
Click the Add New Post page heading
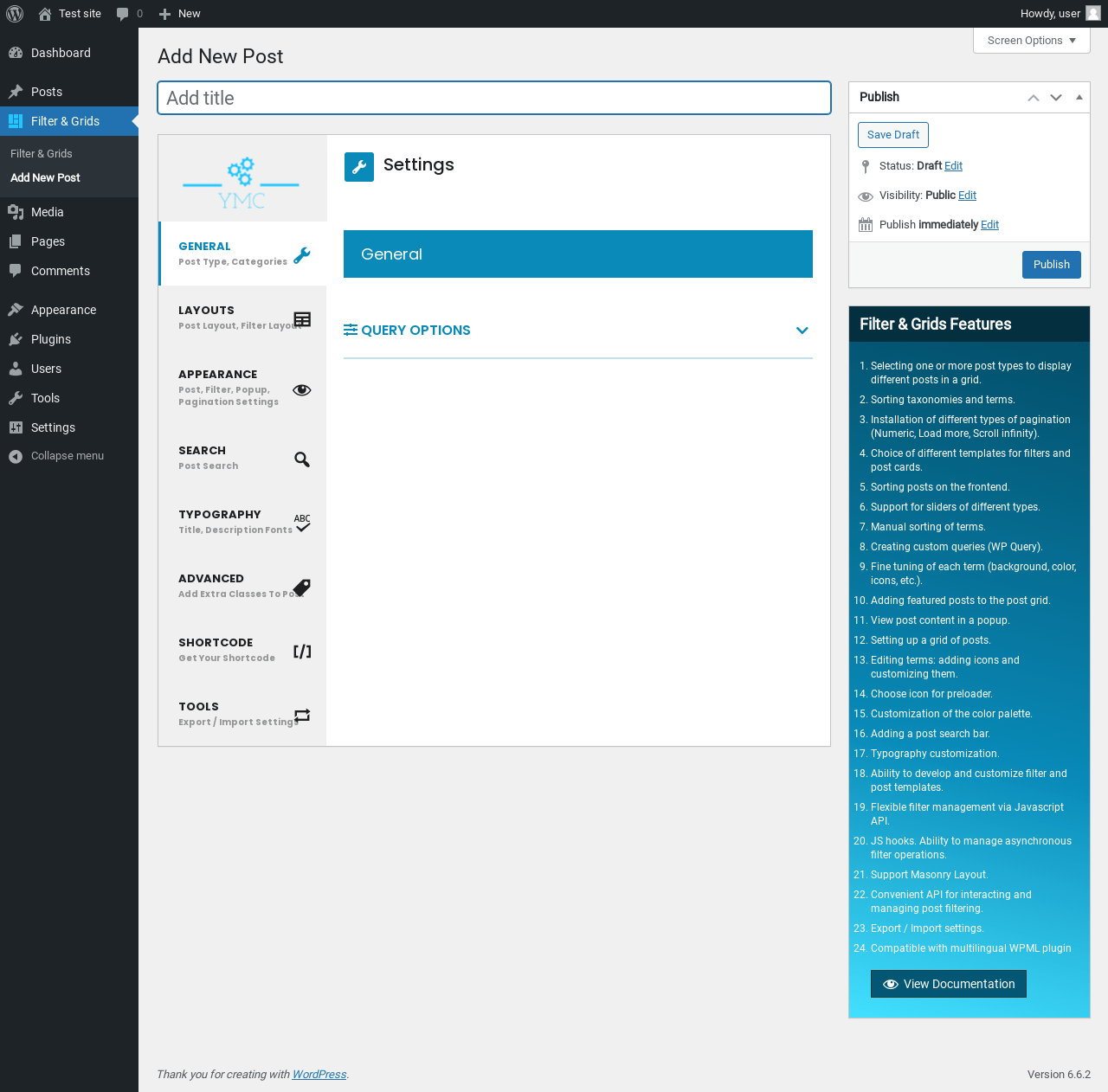[221, 56]
